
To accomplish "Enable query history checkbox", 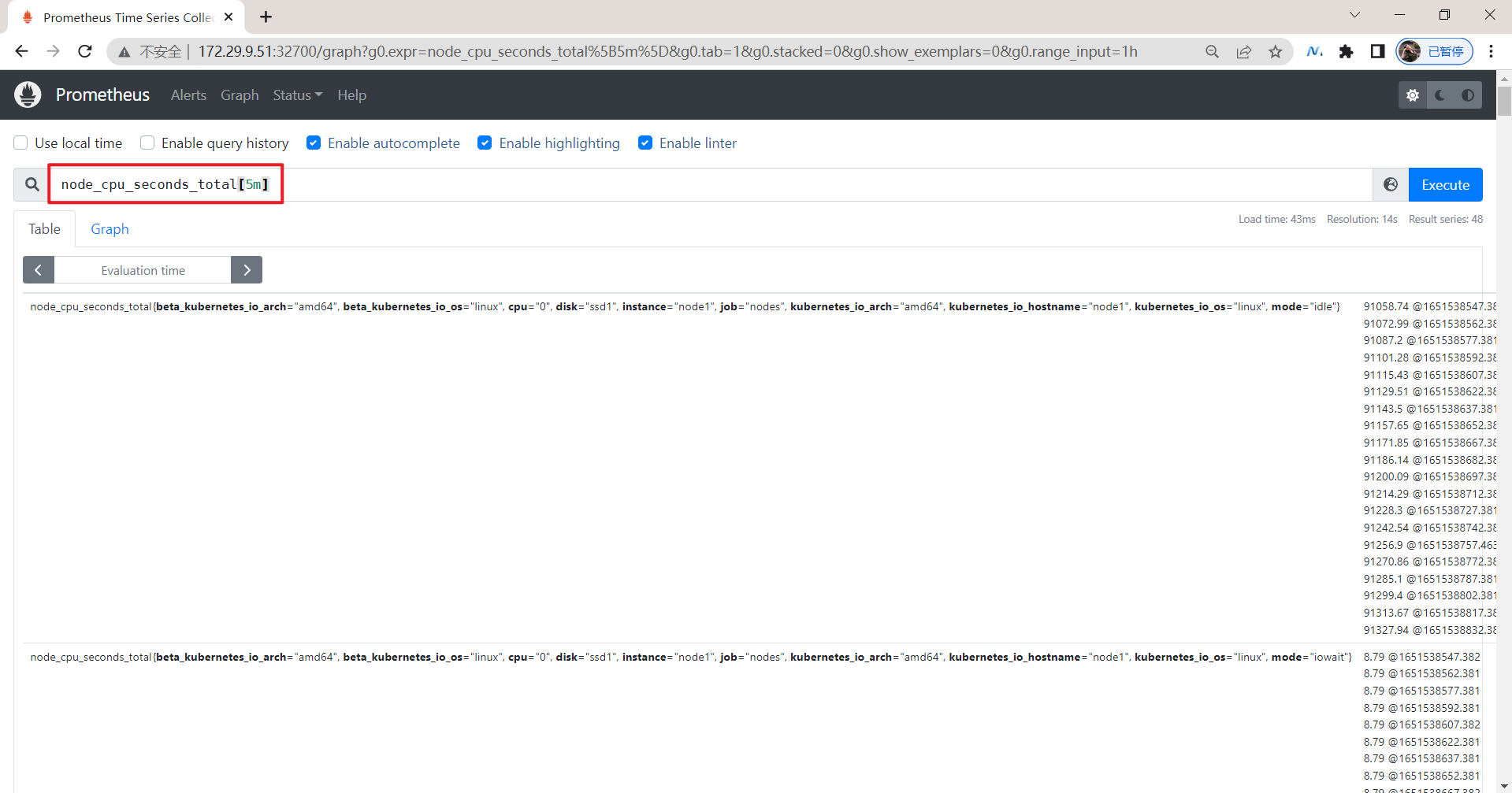I will pyautogui.click(x=147, y=143).
